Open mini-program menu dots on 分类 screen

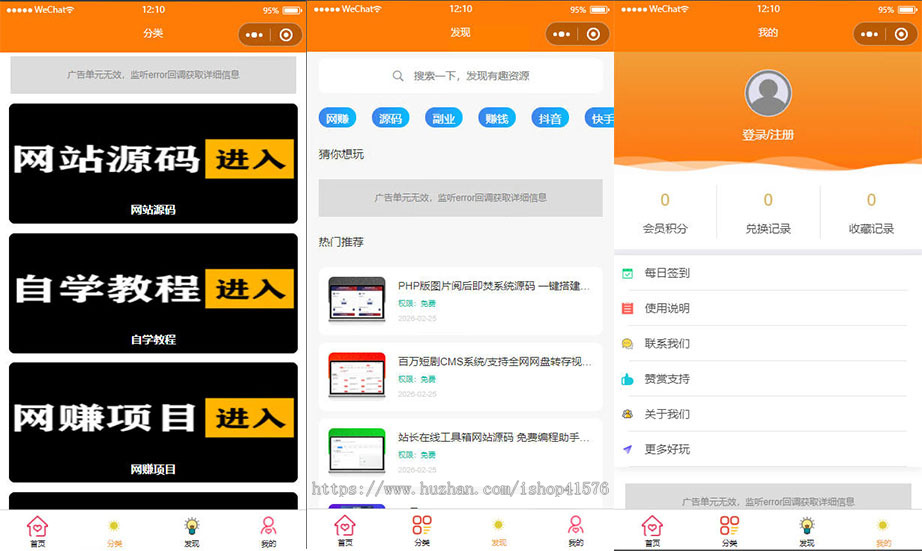click(254, 35)
